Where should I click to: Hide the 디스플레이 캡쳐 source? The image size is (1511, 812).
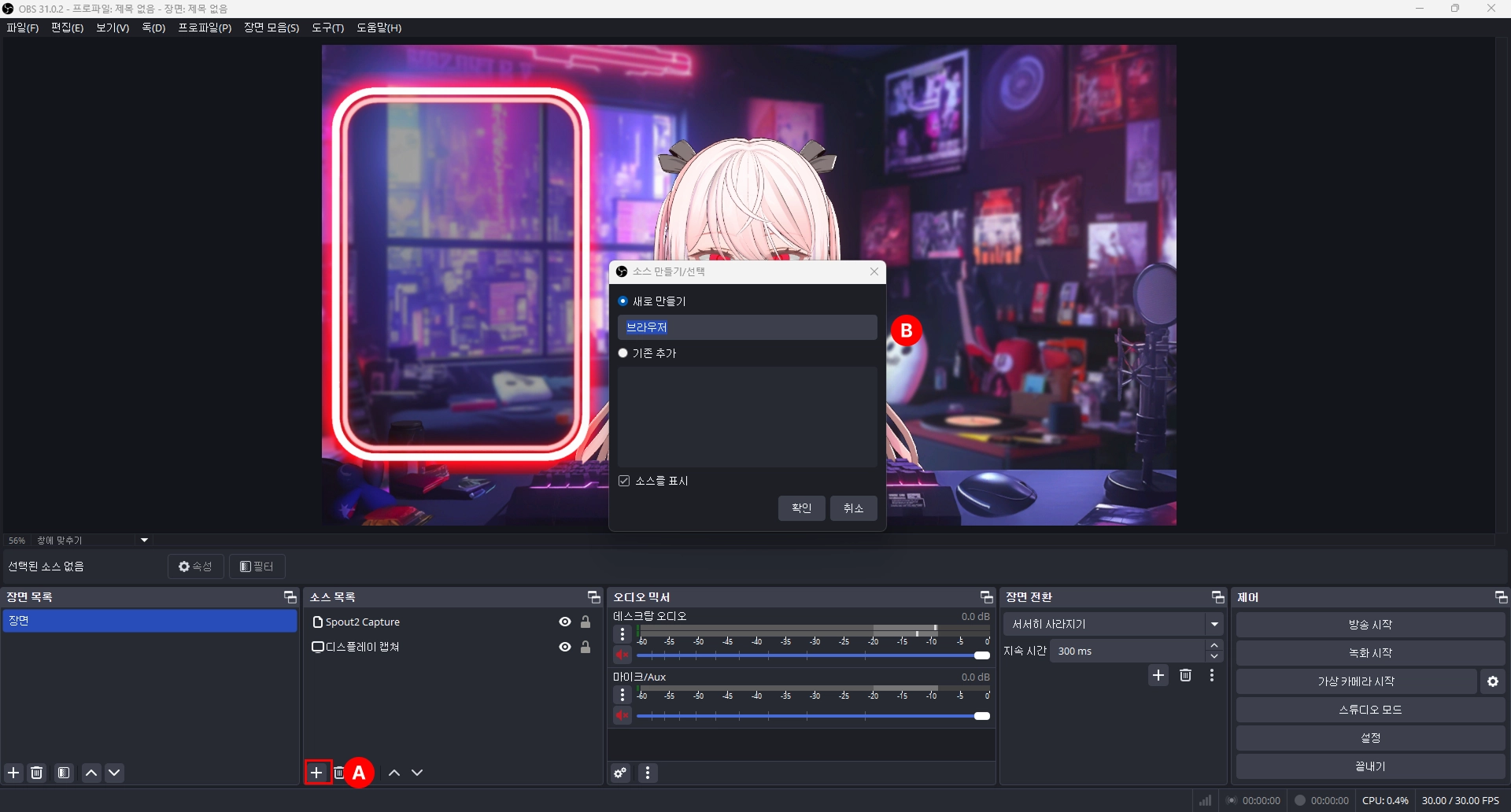pyautogui.click(x=565, y=647)
